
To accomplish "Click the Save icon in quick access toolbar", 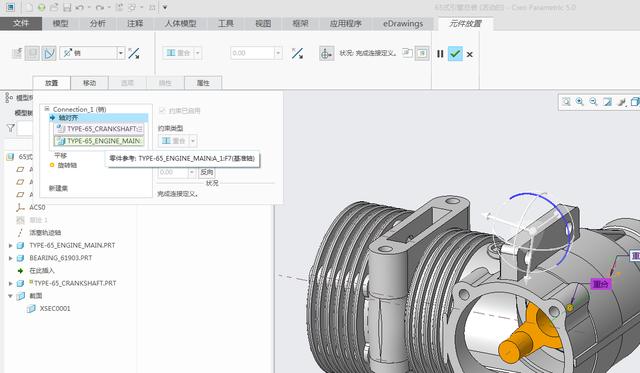I will tap(67, 7).
